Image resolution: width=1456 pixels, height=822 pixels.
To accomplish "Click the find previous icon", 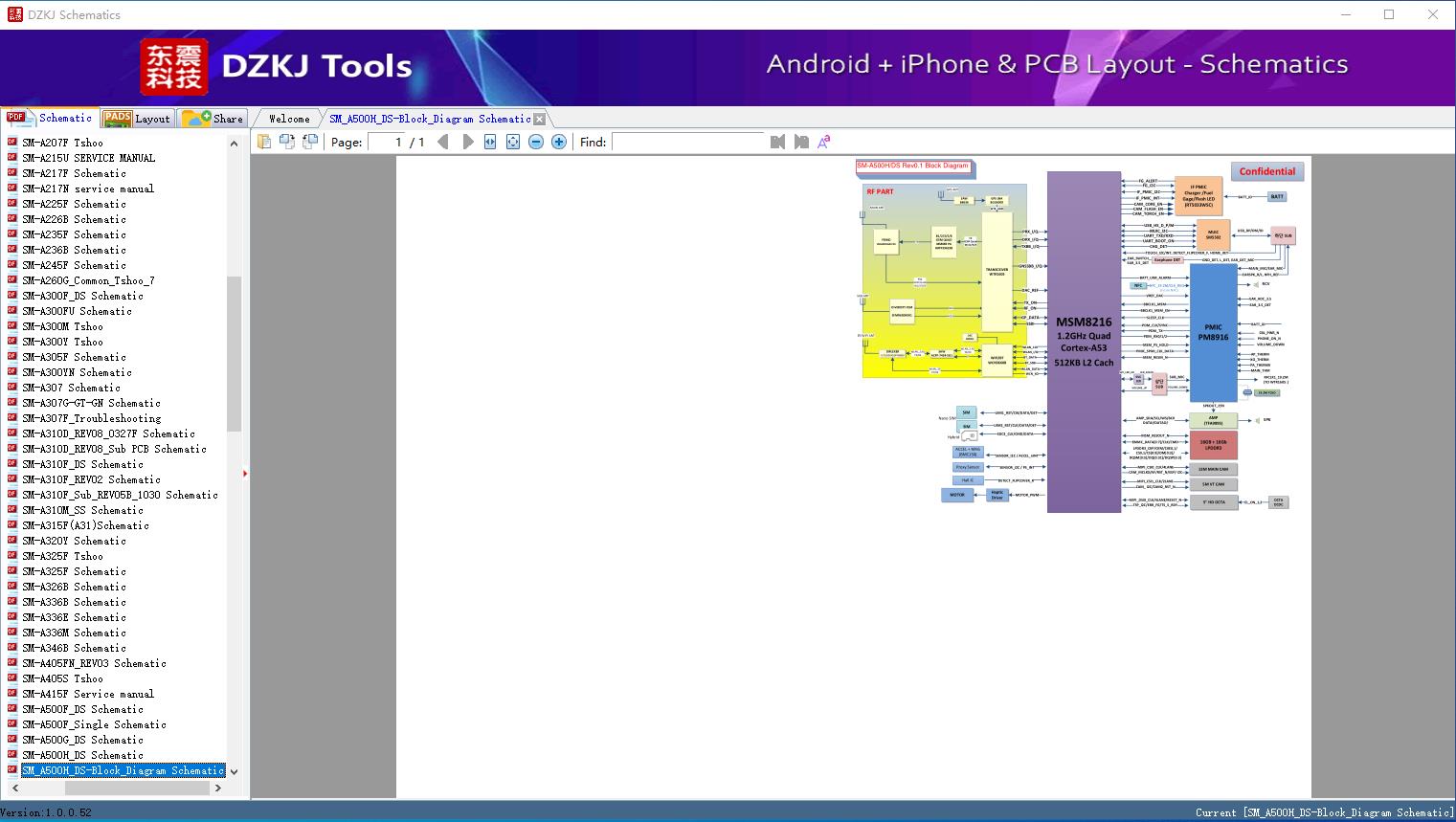I will click(777, 142).
